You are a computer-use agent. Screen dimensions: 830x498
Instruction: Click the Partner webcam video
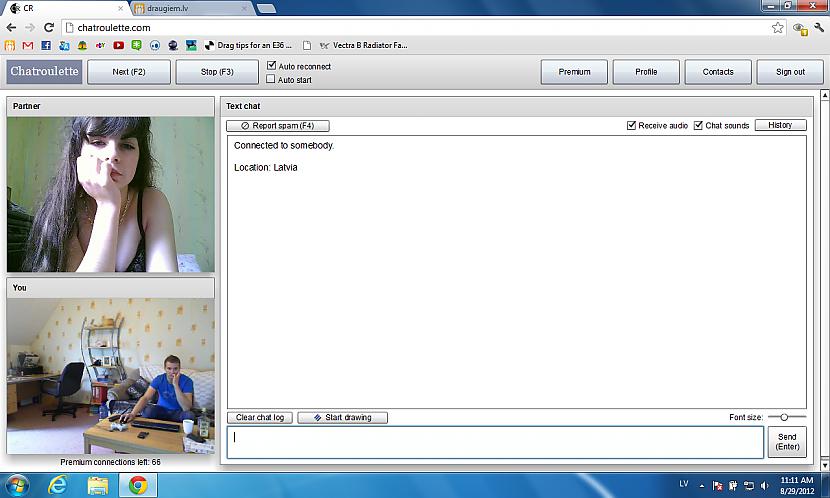[x=111, y=194]
